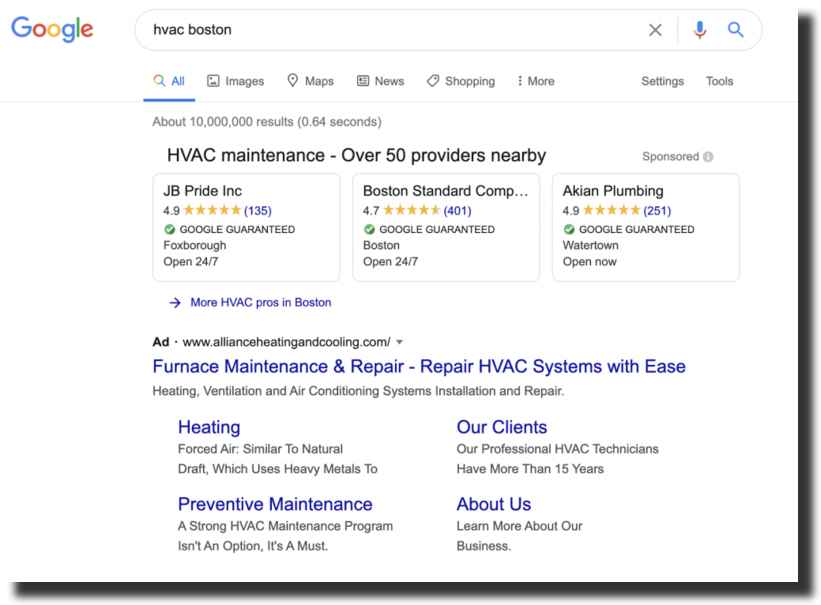
Task: Click the Google Guaranteed badge for Akian Plumbing
Action: click(x=629, y=229)
